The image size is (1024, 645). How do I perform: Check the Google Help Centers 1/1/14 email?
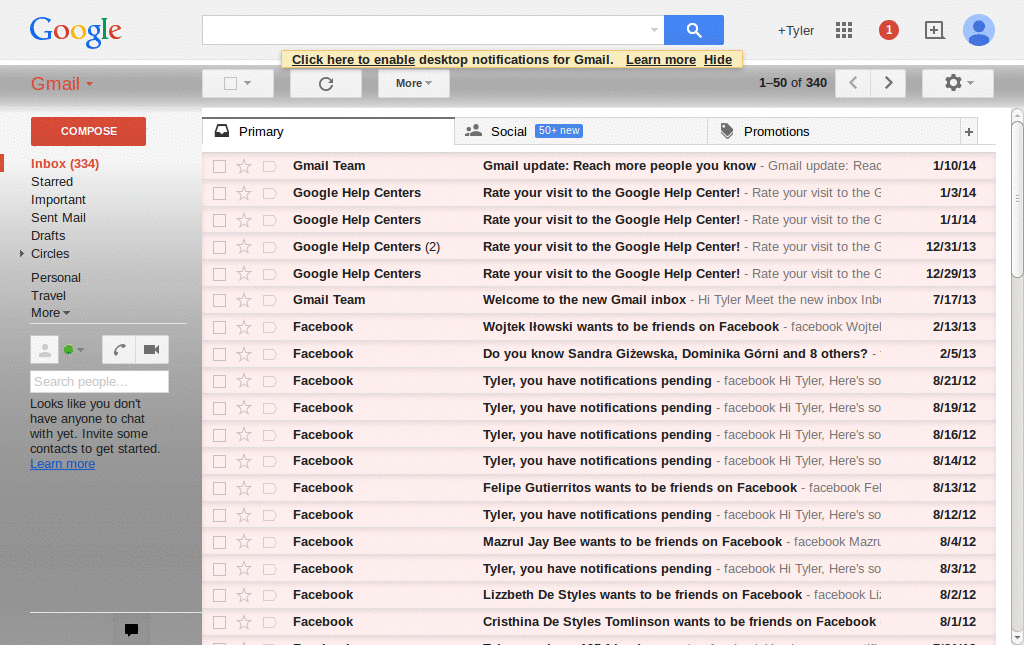coord(219,221)
